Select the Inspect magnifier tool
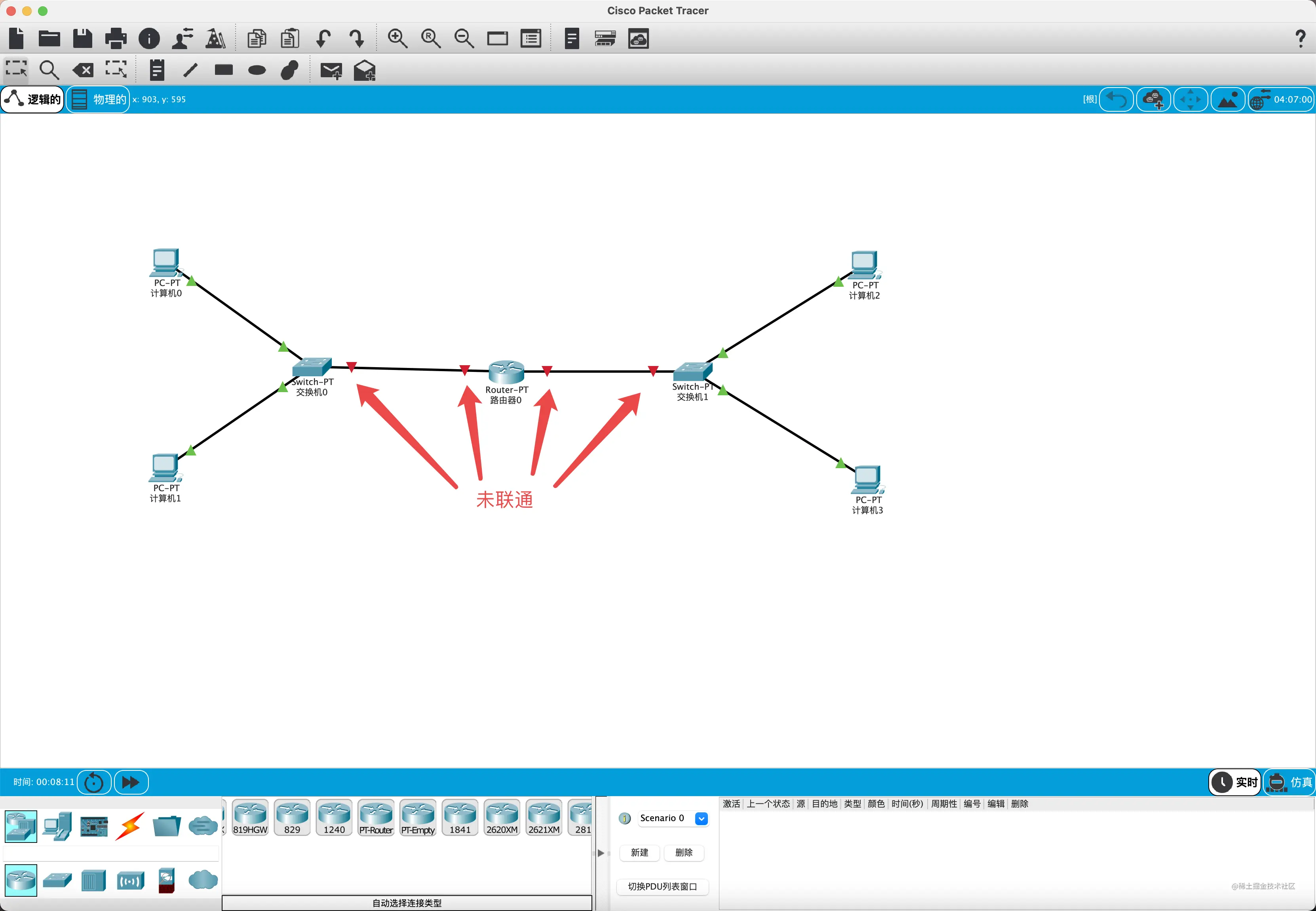 [x=49, y=70]
